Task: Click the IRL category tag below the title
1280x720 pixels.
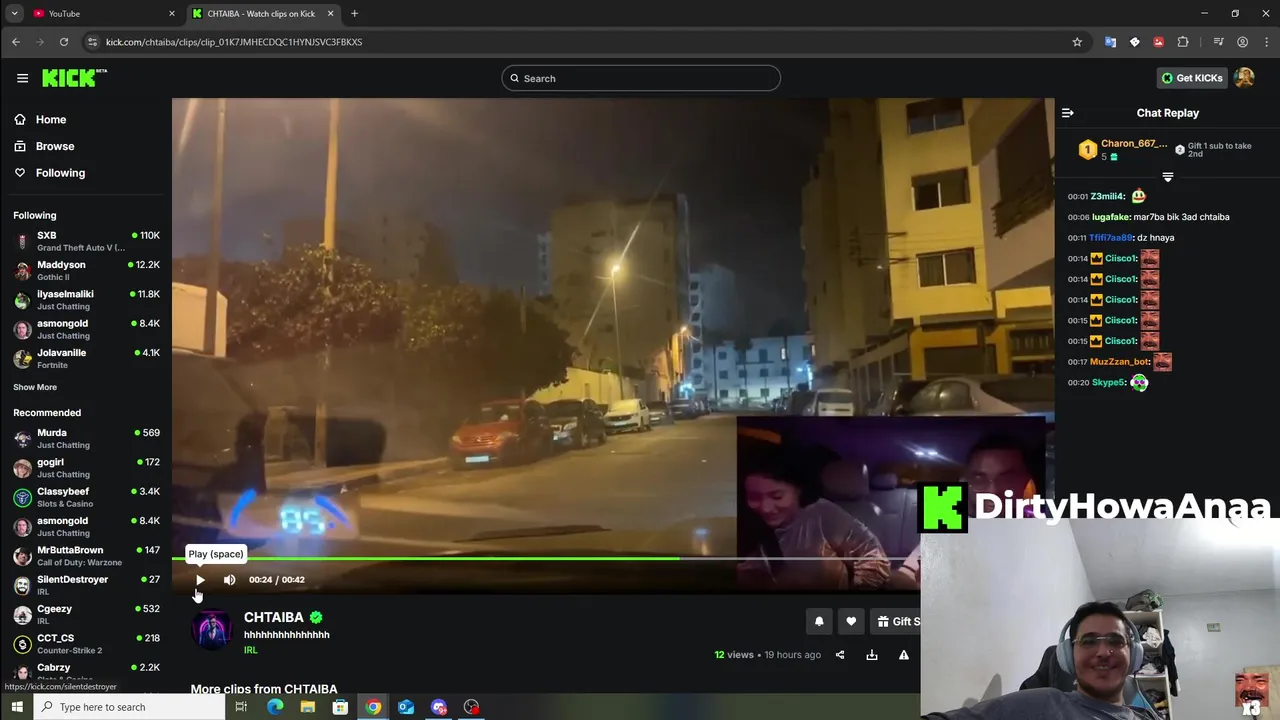Action: [250, 650]
